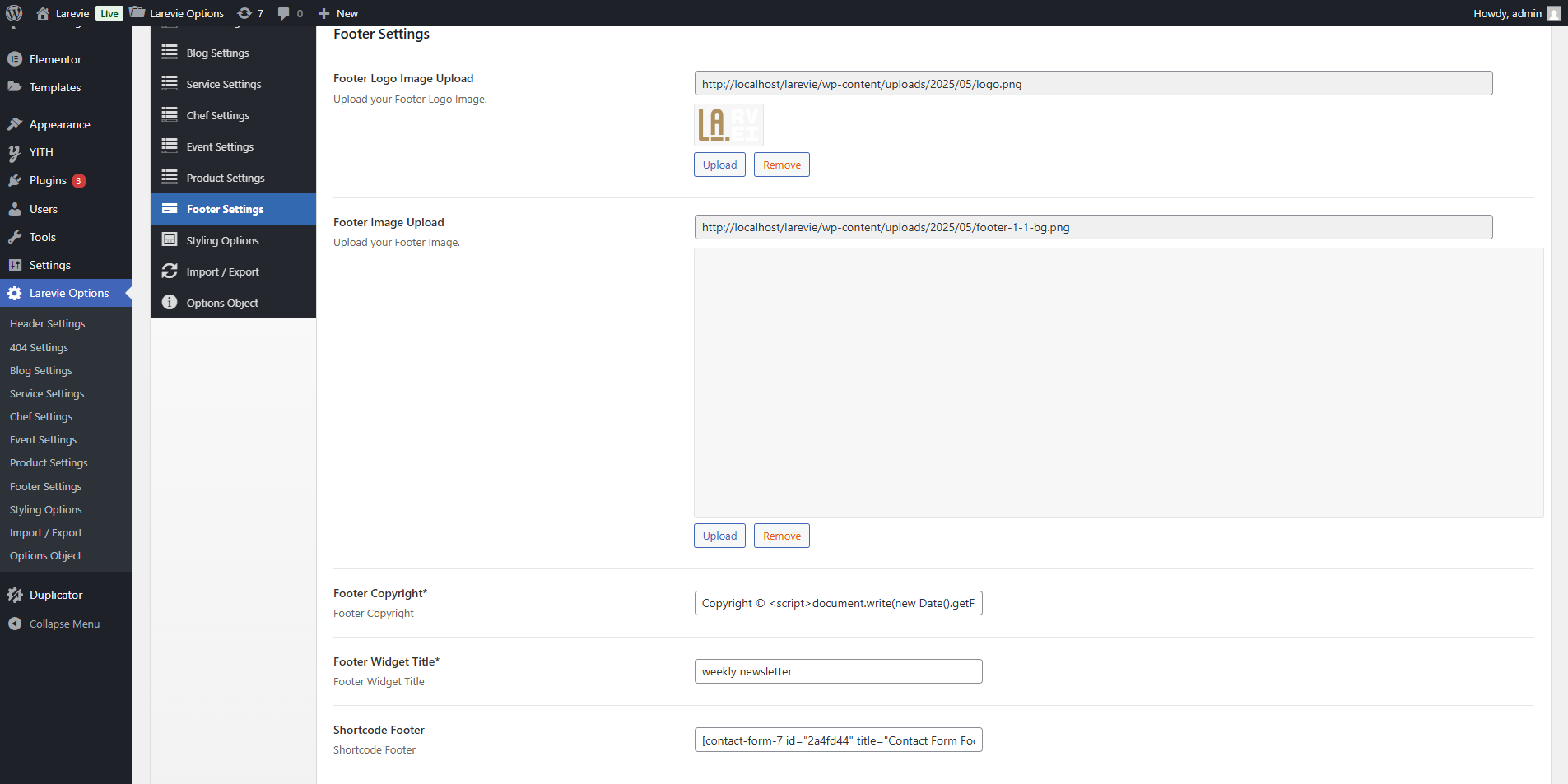This screenshot has width=1568, height=784.
Task: Click the updates refresh icon showing 7
Action: coord(244,13)
